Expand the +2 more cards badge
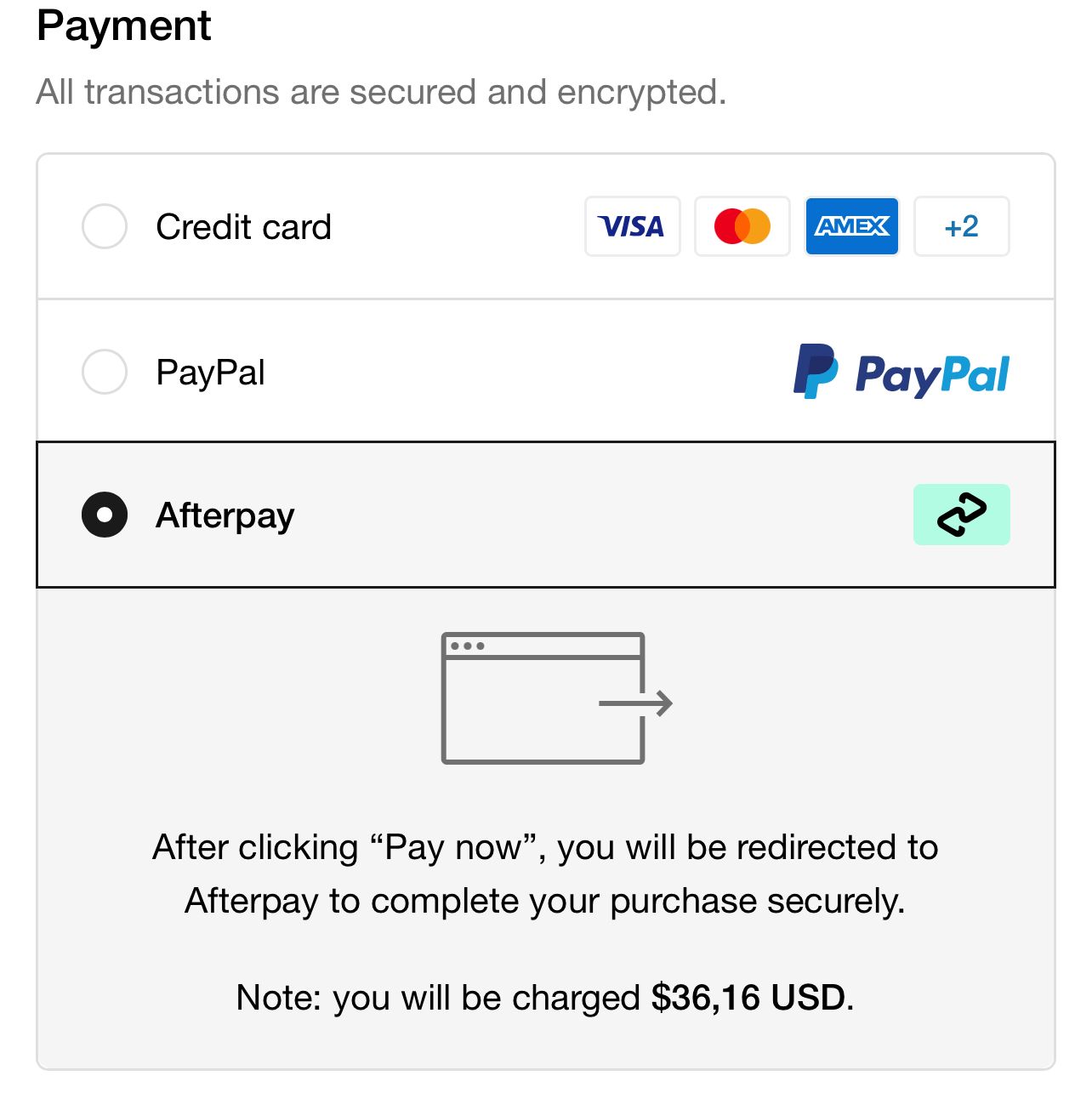Screen dimensions: 1092x1110 coord(961,226)
